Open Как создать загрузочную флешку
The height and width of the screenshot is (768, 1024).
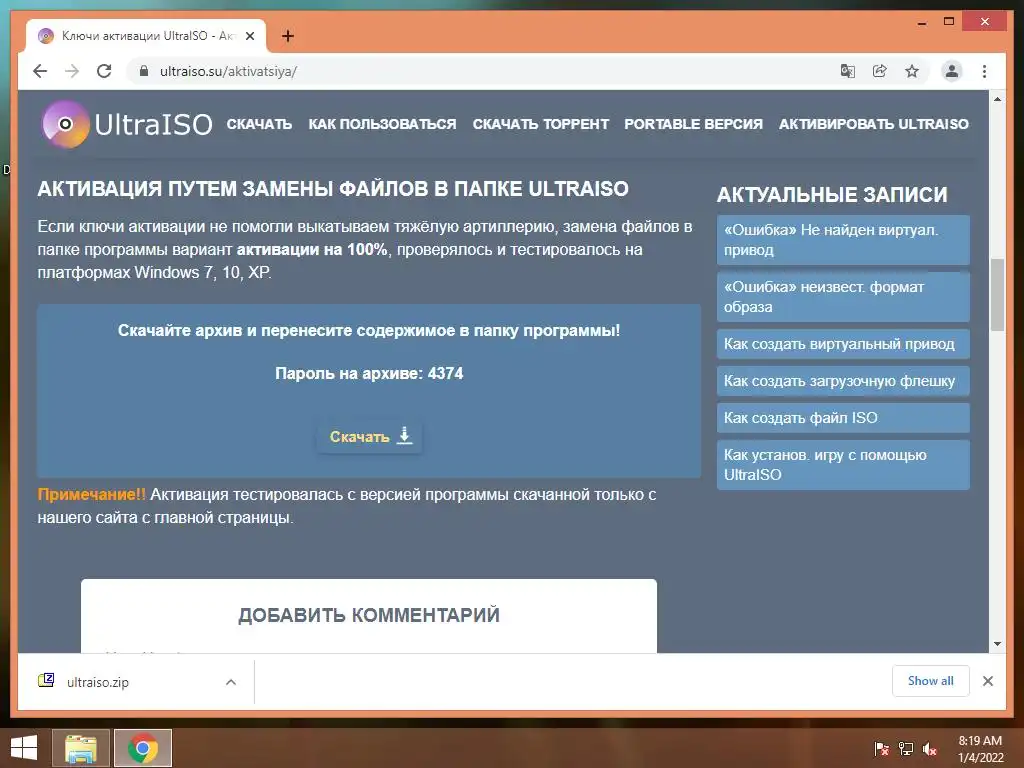pyautogui.click(x=843, y=381)
